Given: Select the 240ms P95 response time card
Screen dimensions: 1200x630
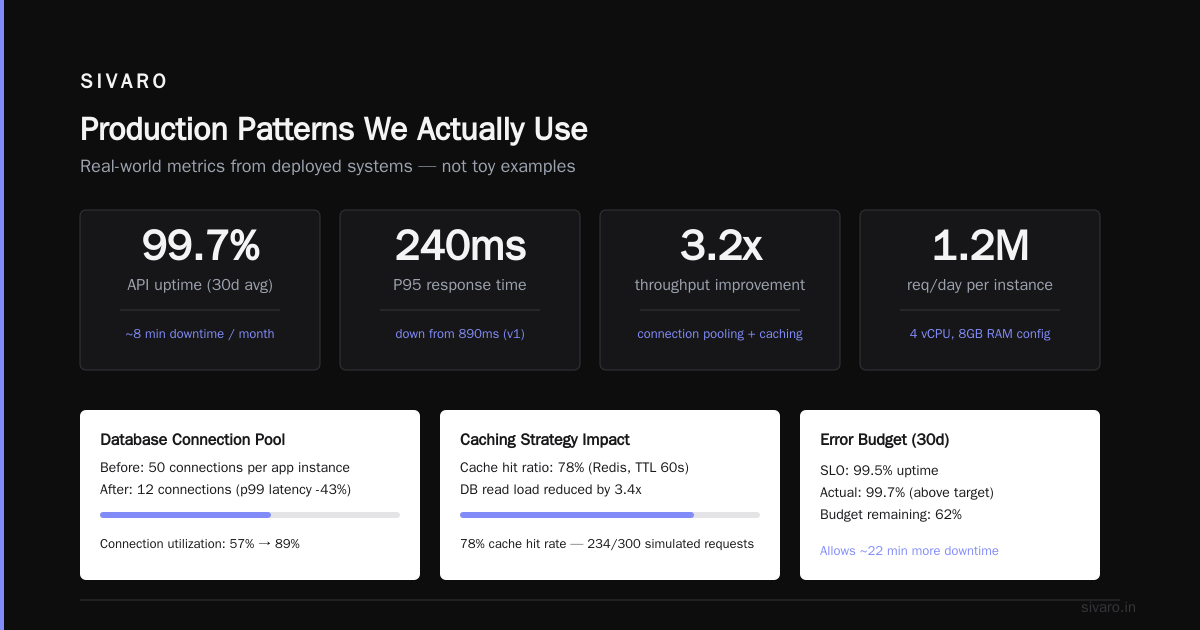Looking at the screenshot, I should click(x=460, y=290).
